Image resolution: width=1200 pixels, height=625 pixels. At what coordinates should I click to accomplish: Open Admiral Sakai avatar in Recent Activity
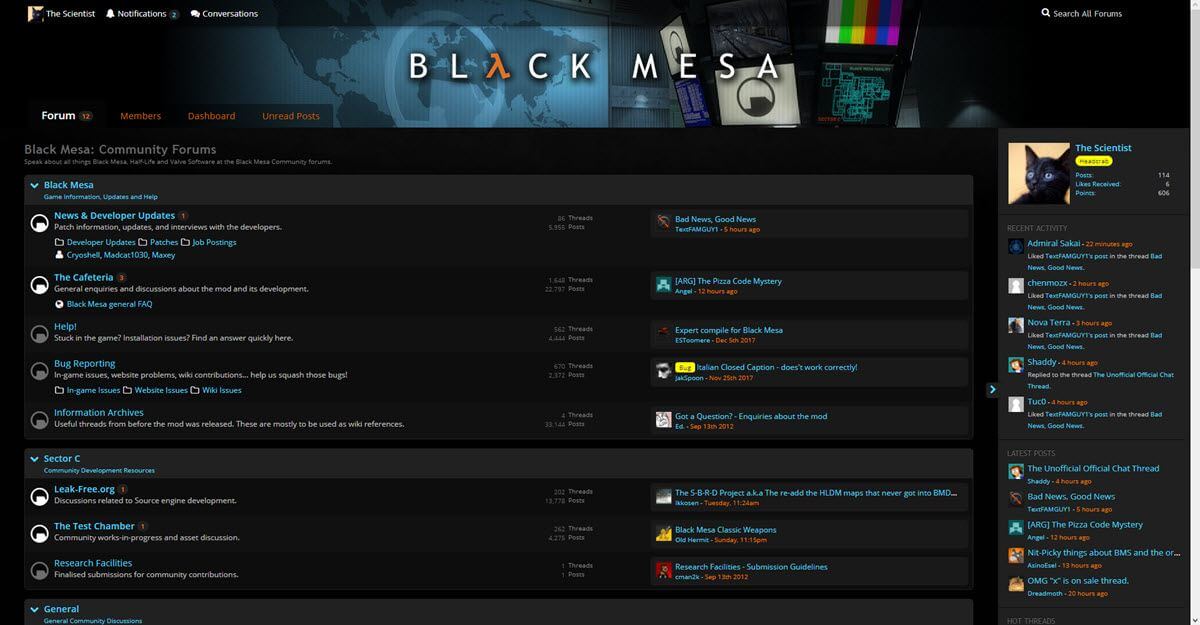click(1016, 246)
